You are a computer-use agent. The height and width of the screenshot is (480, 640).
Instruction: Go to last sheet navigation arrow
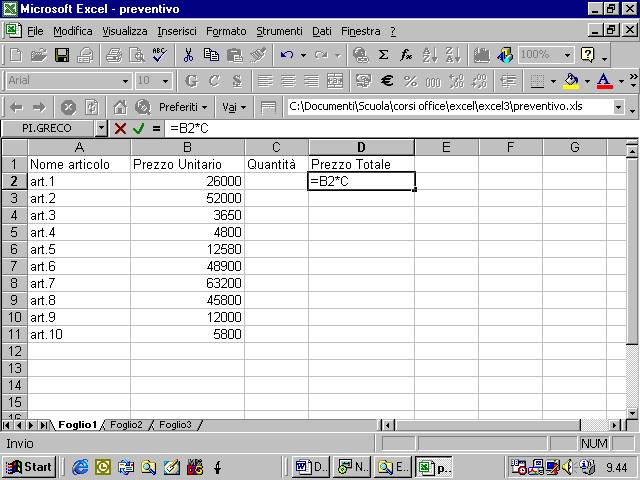[43, 425]
